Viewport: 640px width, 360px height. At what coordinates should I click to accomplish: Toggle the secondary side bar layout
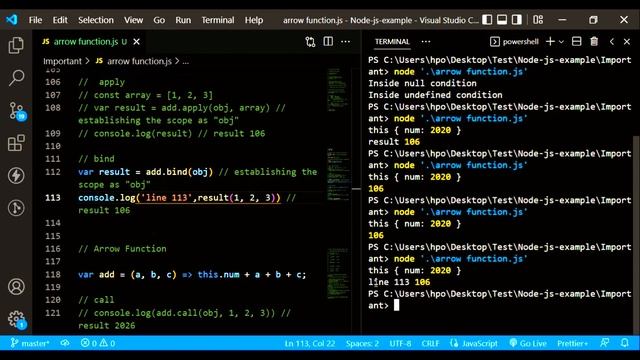click(x=517, y=20)
